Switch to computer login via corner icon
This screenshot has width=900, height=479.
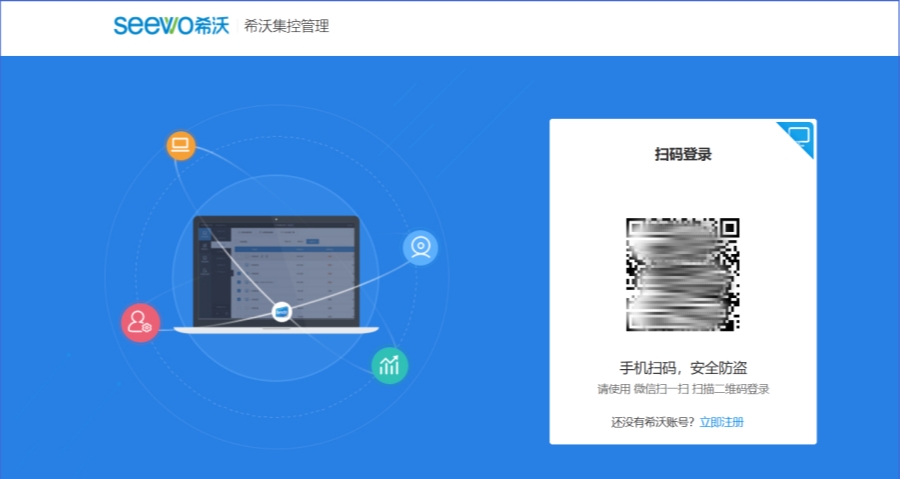799,137
